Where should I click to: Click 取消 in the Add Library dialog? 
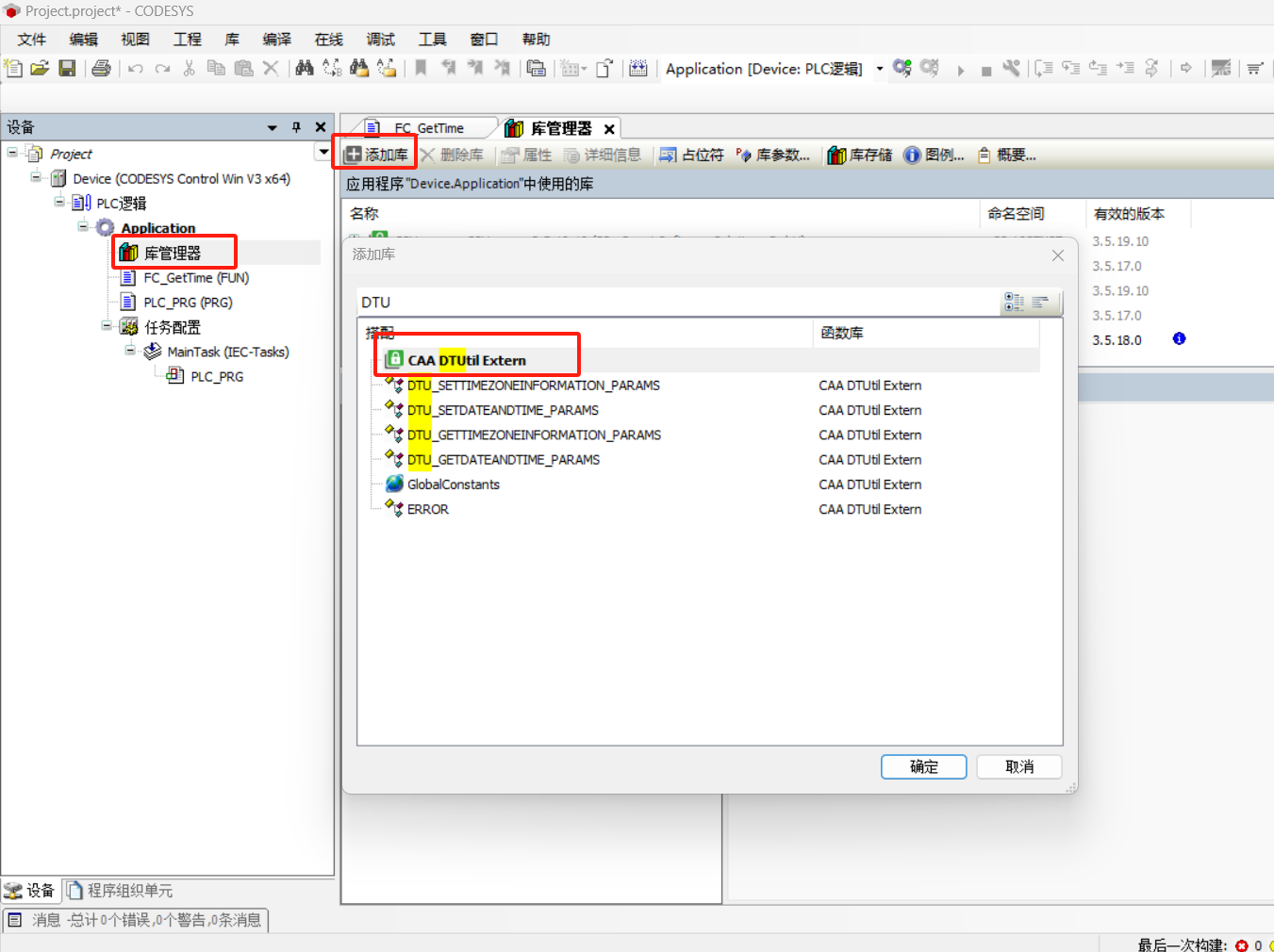coord(1019,767)
